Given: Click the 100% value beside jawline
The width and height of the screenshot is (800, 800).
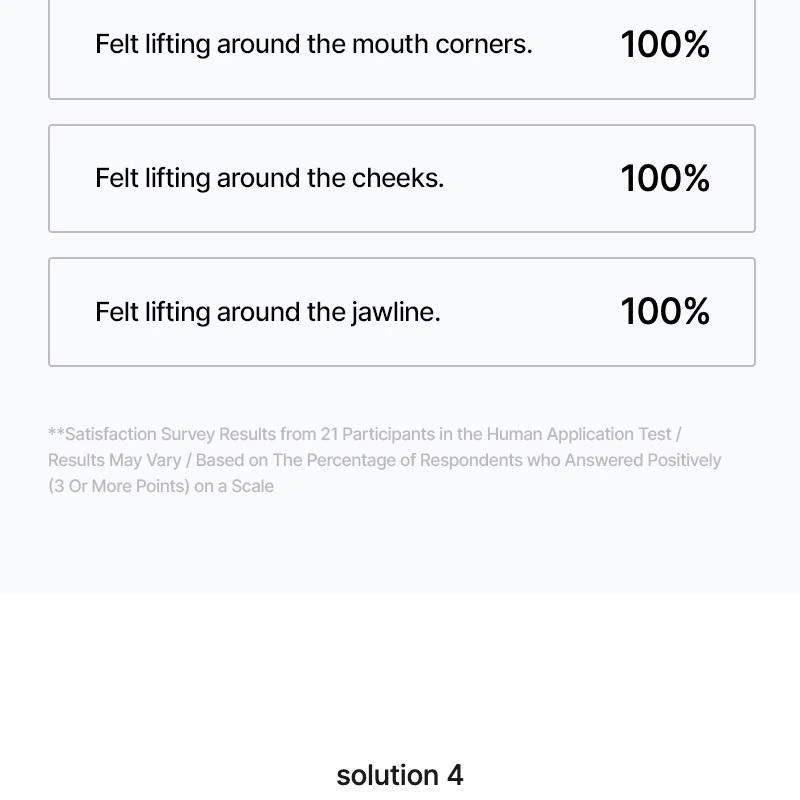Looking at the screenshot, I should 665,312.
